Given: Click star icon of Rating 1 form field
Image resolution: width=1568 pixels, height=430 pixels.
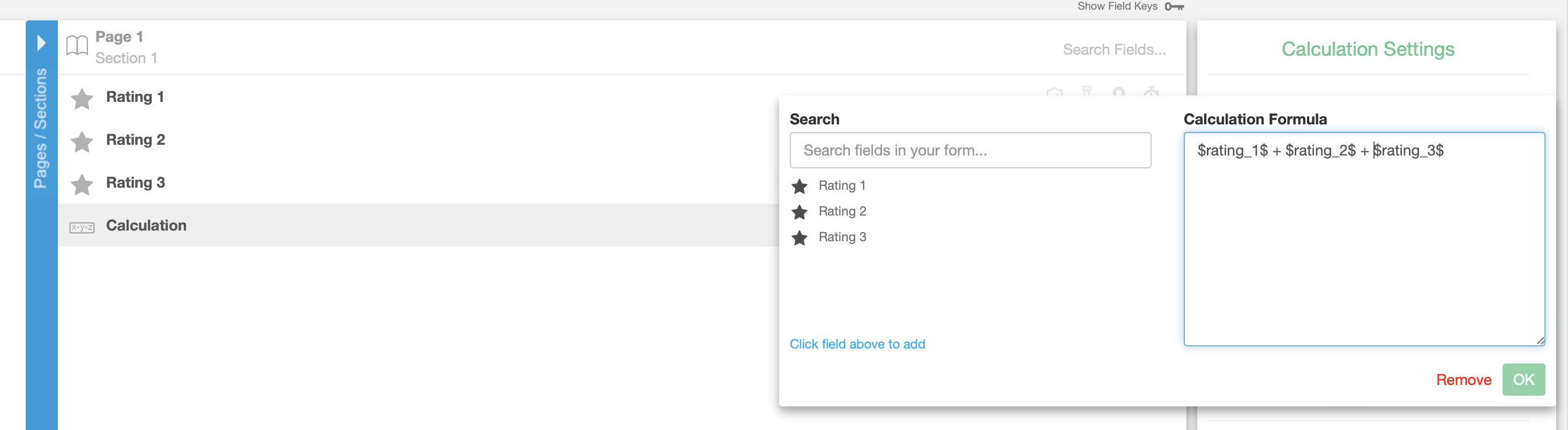Looking at the screenshot, I should (81, 99).
